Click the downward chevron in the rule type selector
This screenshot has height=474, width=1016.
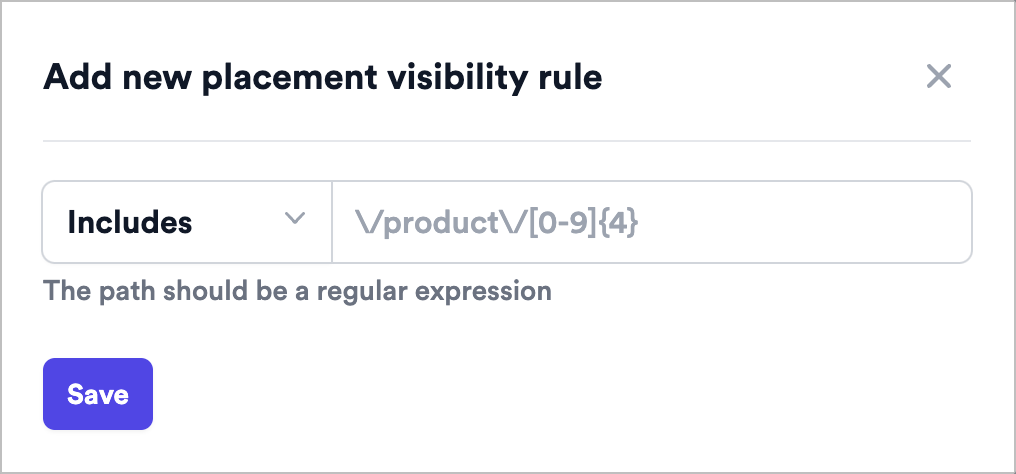[x=295, y=218]
